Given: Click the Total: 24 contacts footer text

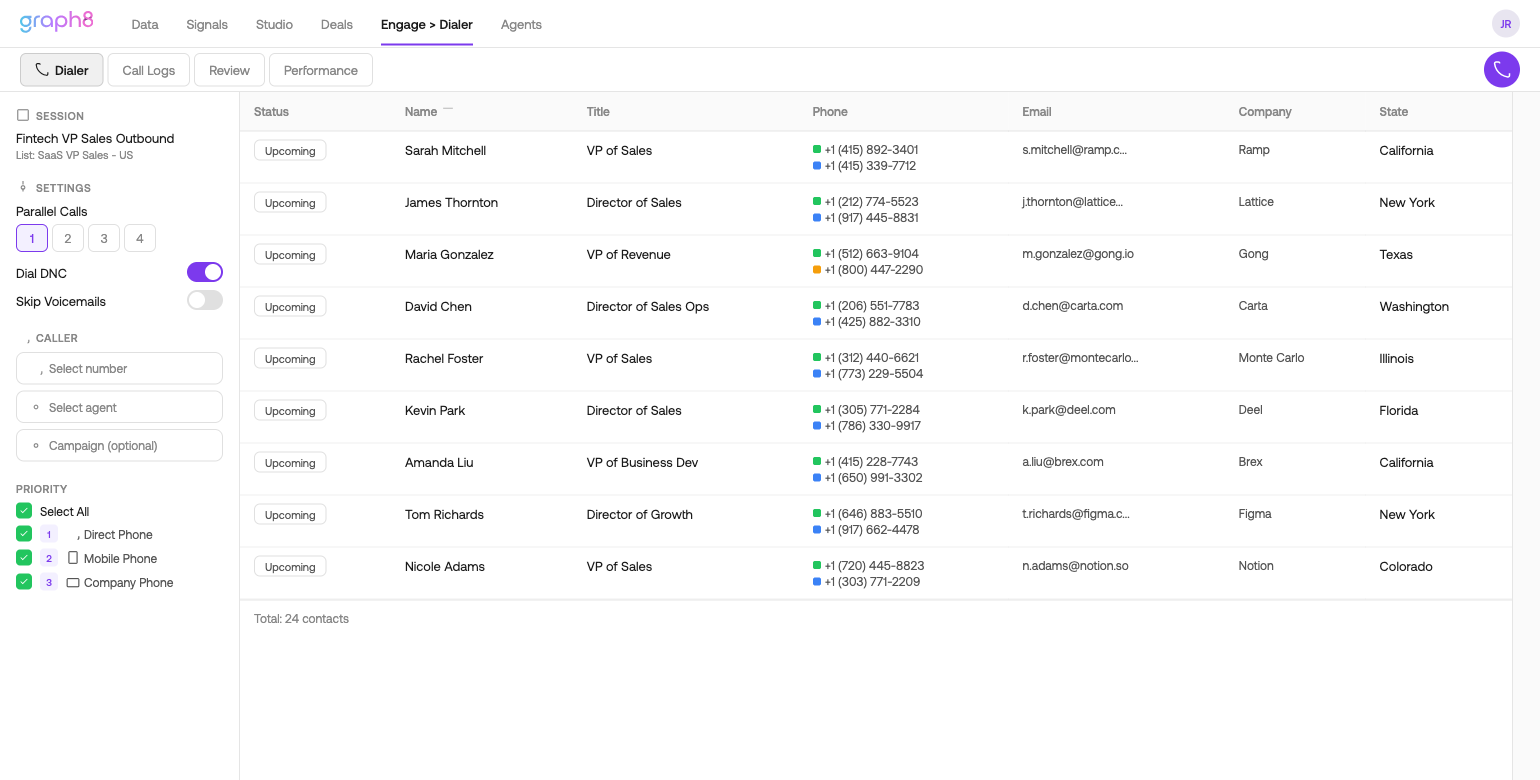Looking at the screenshot, I should click(301, 619).
